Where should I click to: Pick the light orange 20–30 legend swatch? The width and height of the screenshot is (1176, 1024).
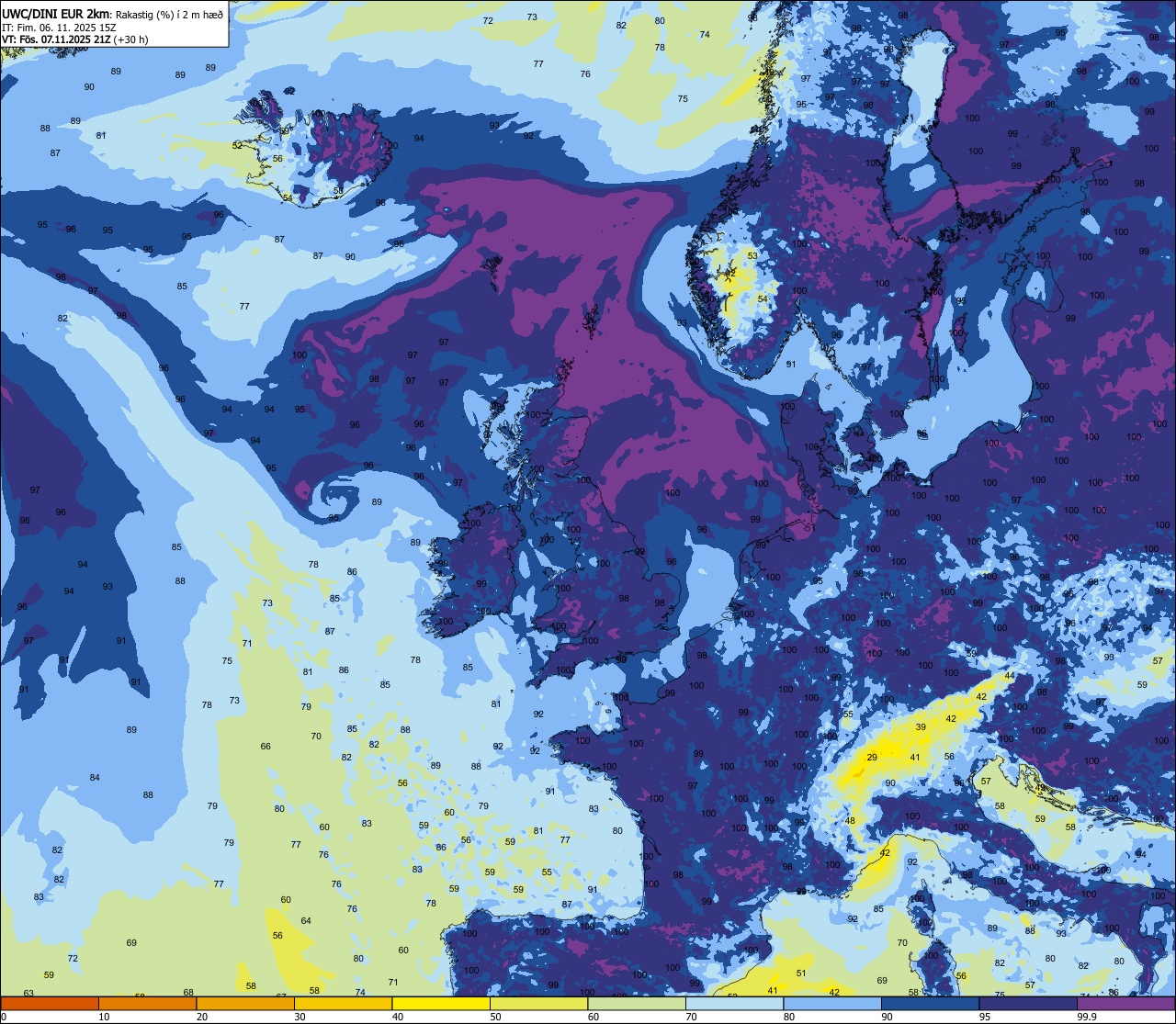(x=245, y=1003)
